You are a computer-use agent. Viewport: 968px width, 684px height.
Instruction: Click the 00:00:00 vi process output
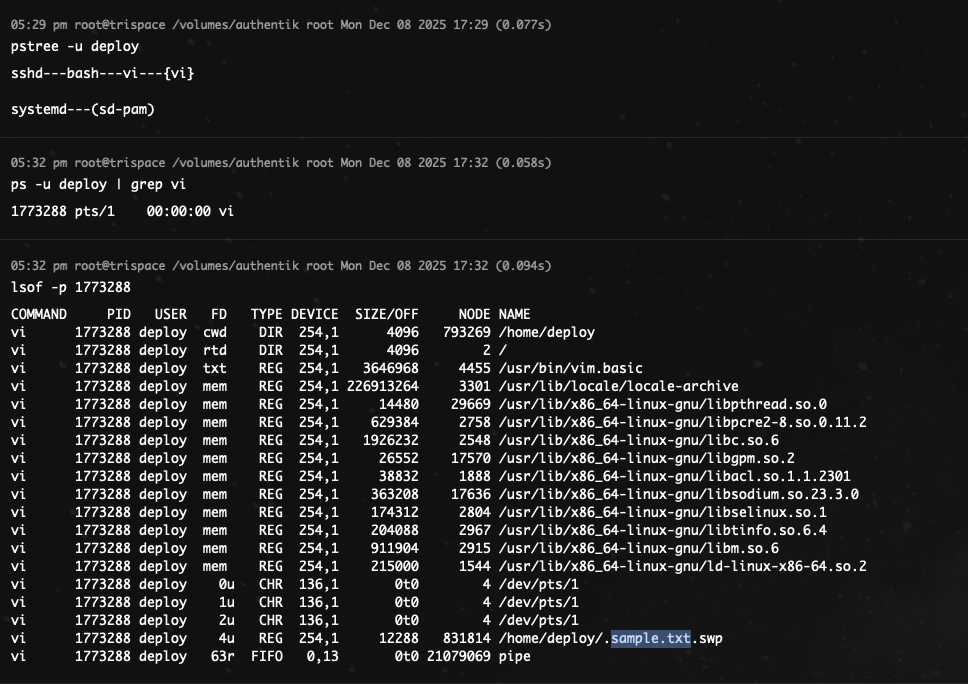[190, 211]
